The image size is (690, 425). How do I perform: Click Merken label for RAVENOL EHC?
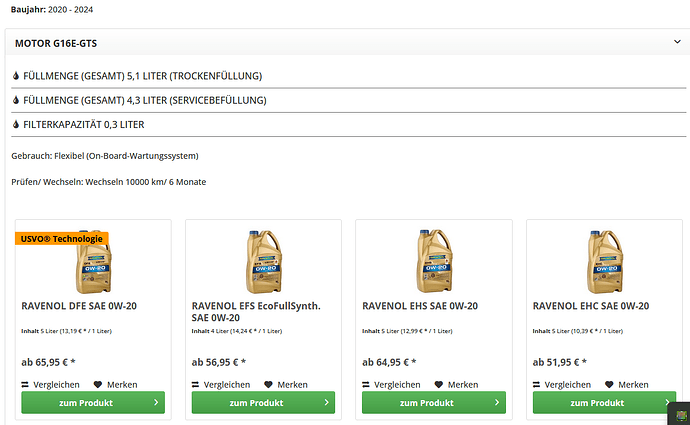point(633,385)
